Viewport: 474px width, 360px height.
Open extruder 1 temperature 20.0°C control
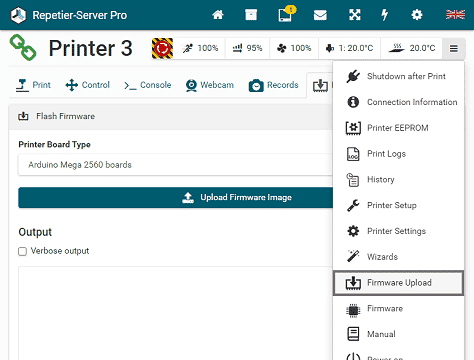point(349,48)
